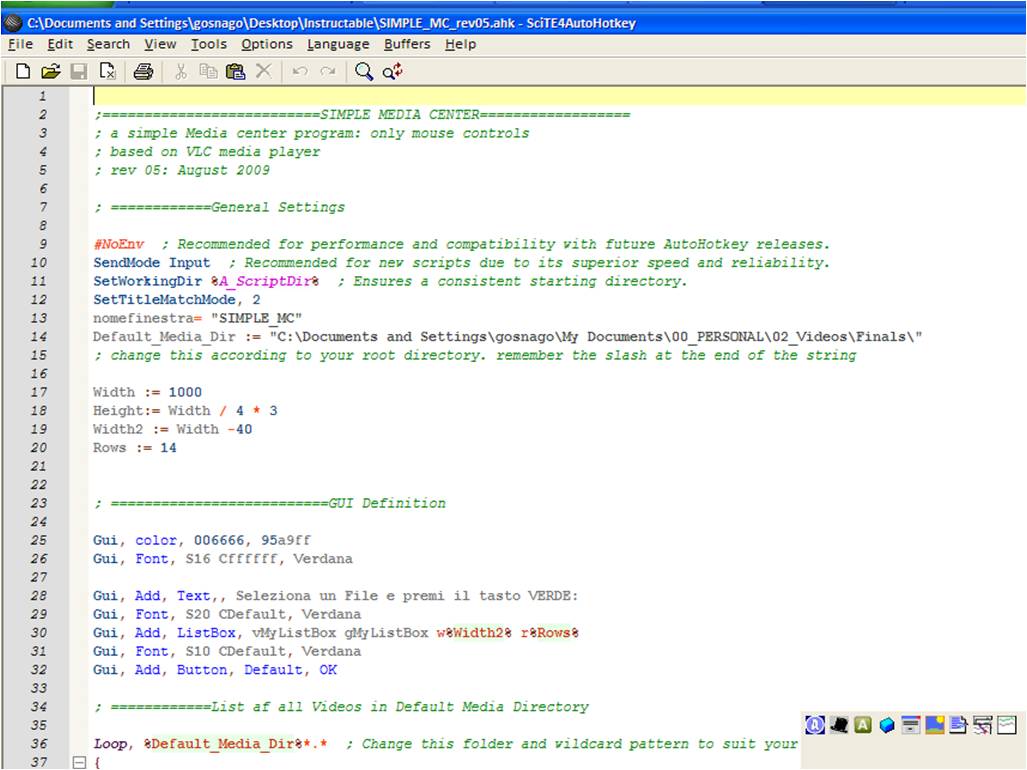
Task: Open the Language menu
Action: [338, 44]
